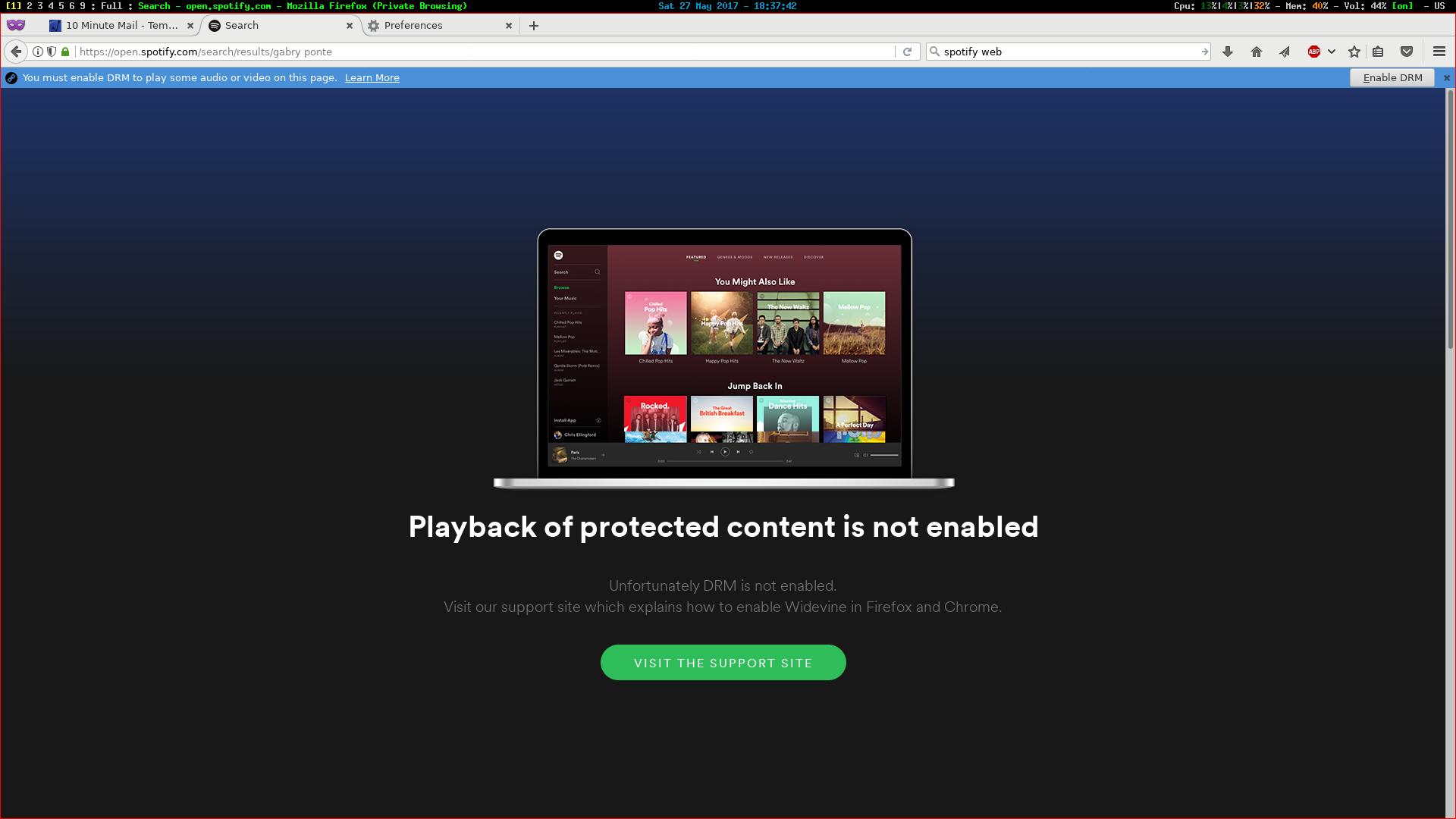Click the Playback of protected content heading

[723, 526]
